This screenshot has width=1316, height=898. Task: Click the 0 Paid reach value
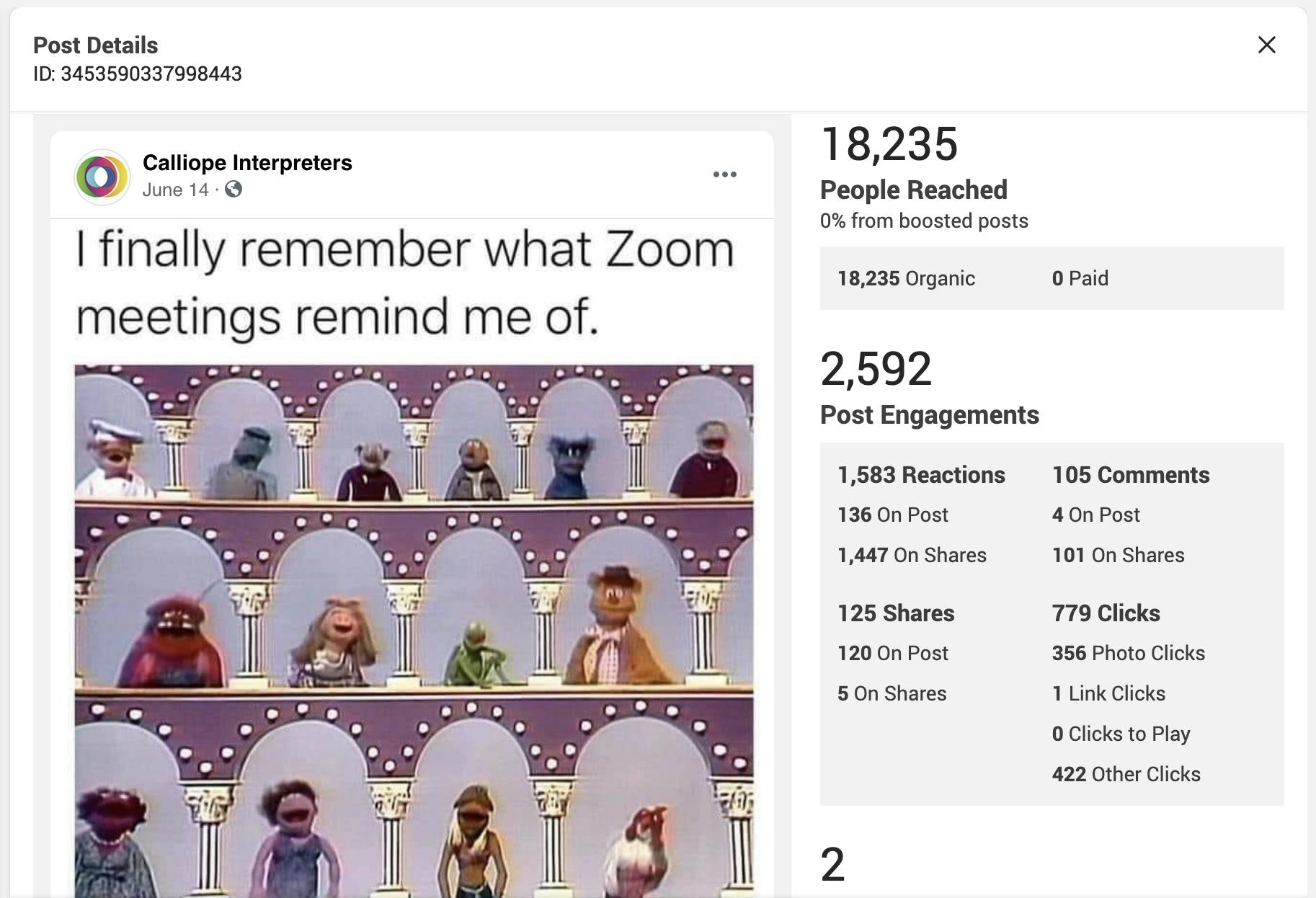(1080, 278)
